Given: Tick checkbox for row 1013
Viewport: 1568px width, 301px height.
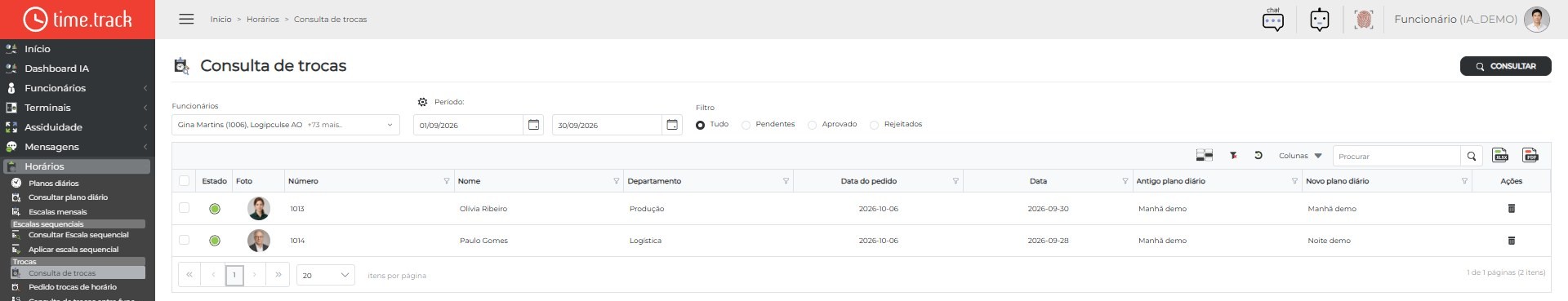Looking at the screenshot, I should (x=184, y=208).
